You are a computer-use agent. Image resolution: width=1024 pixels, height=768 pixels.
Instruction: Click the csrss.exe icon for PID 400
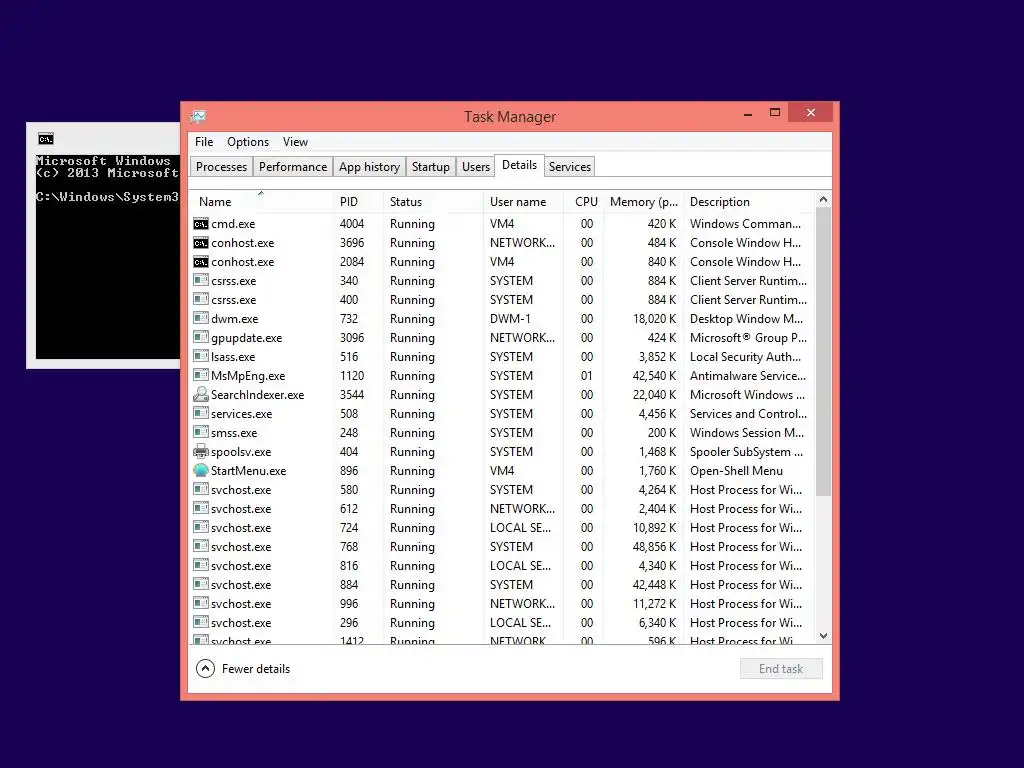coord(200,300)
